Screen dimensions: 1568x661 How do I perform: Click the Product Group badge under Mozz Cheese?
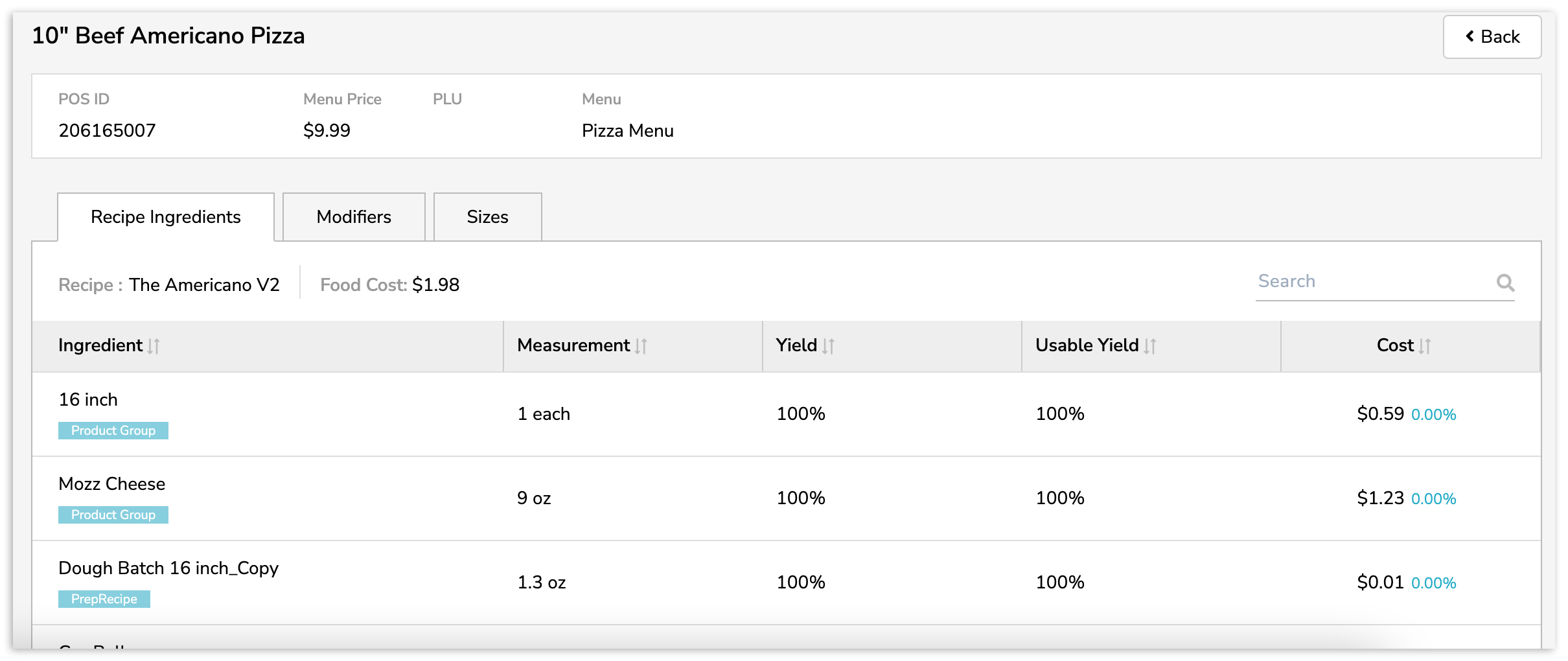[113, 515]
